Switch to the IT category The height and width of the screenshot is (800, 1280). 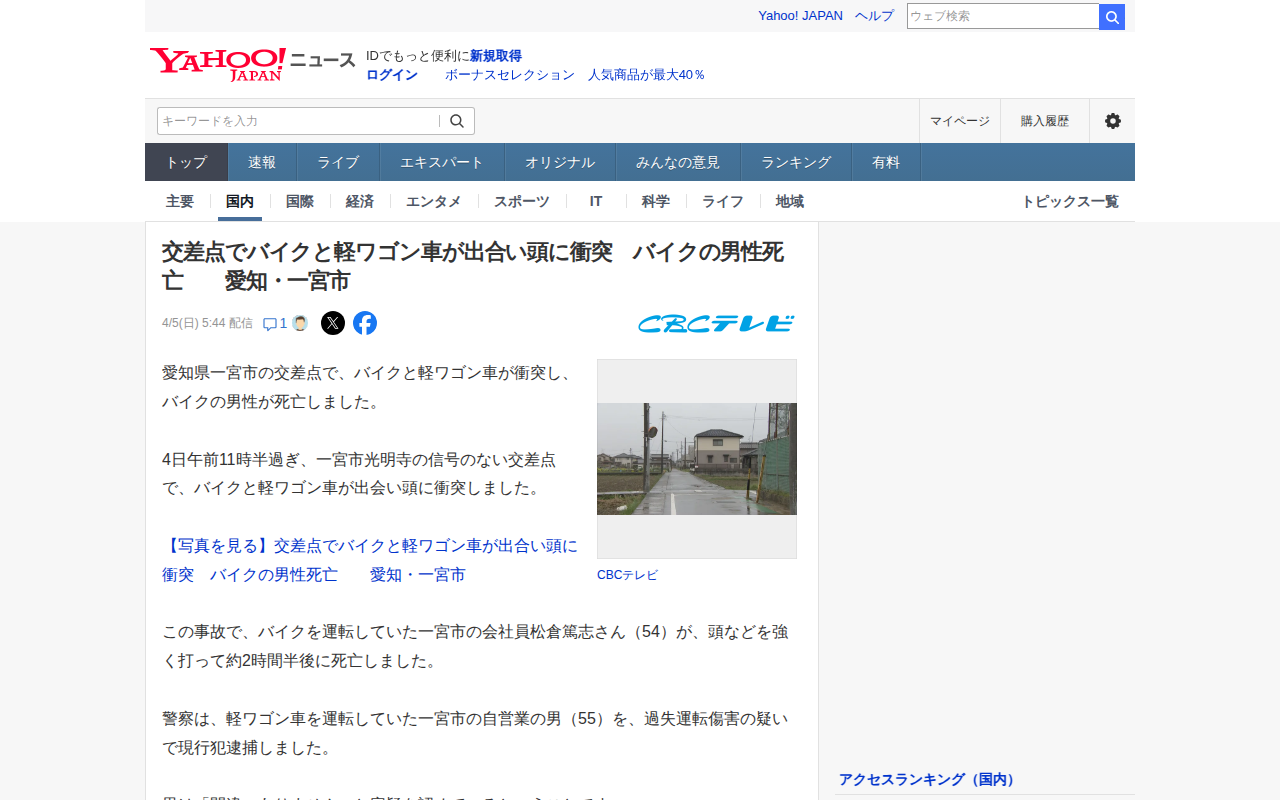[596, 201]
